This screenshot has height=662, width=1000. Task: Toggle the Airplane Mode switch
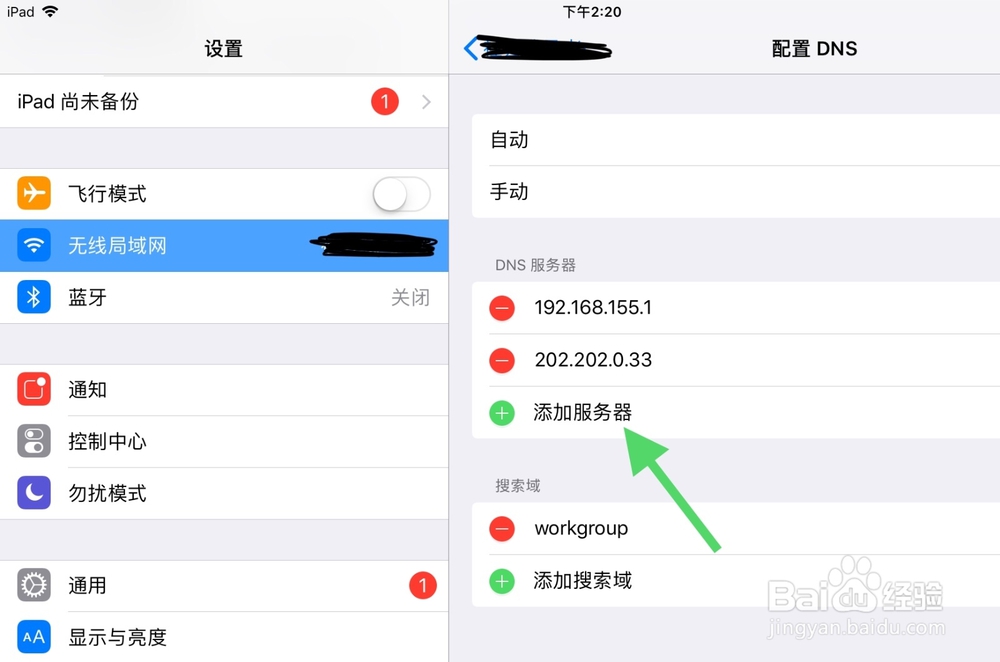401,194
